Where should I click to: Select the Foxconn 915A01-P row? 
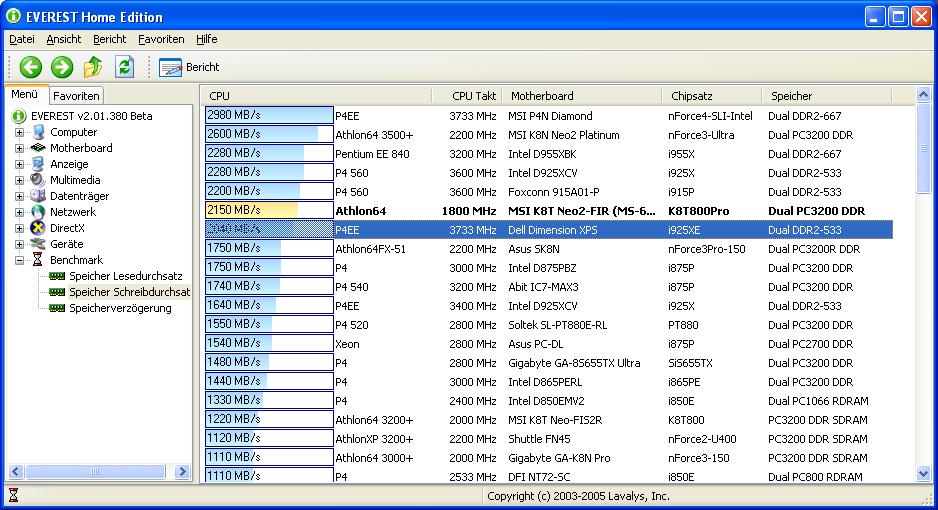548,192
